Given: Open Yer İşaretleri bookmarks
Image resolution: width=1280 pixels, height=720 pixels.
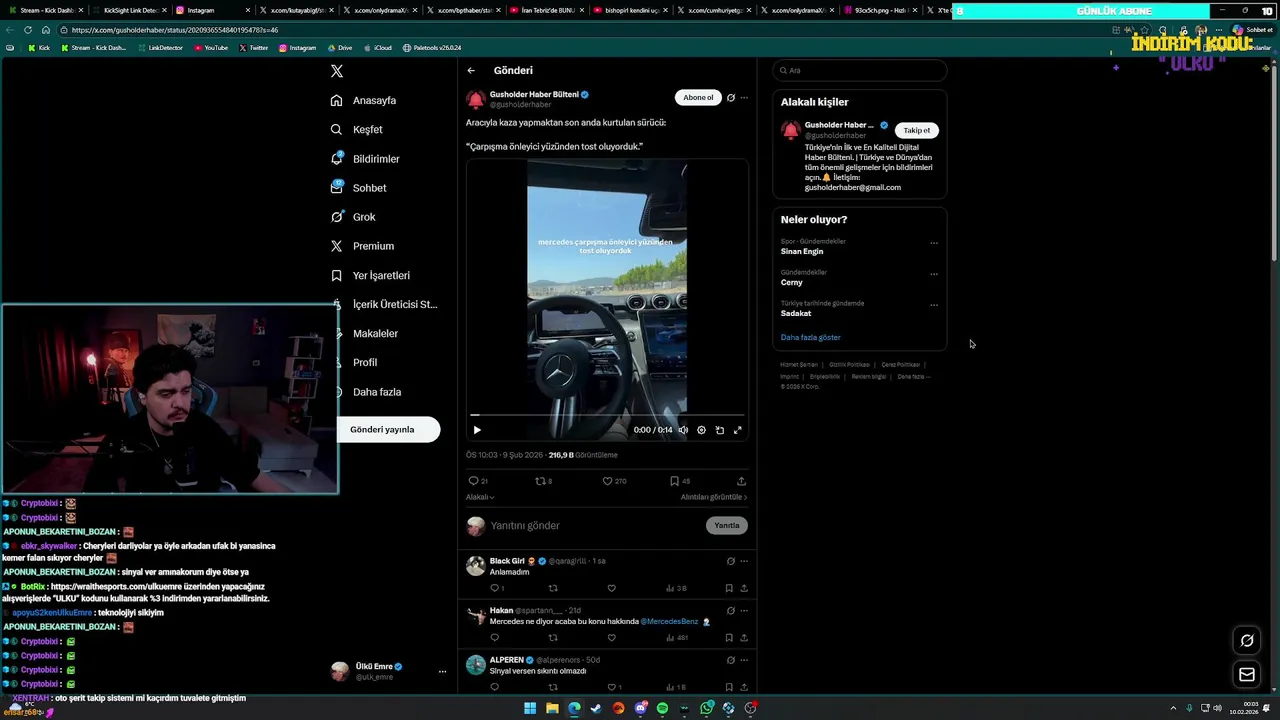Looking at the screenshot, I should (370, 275).
